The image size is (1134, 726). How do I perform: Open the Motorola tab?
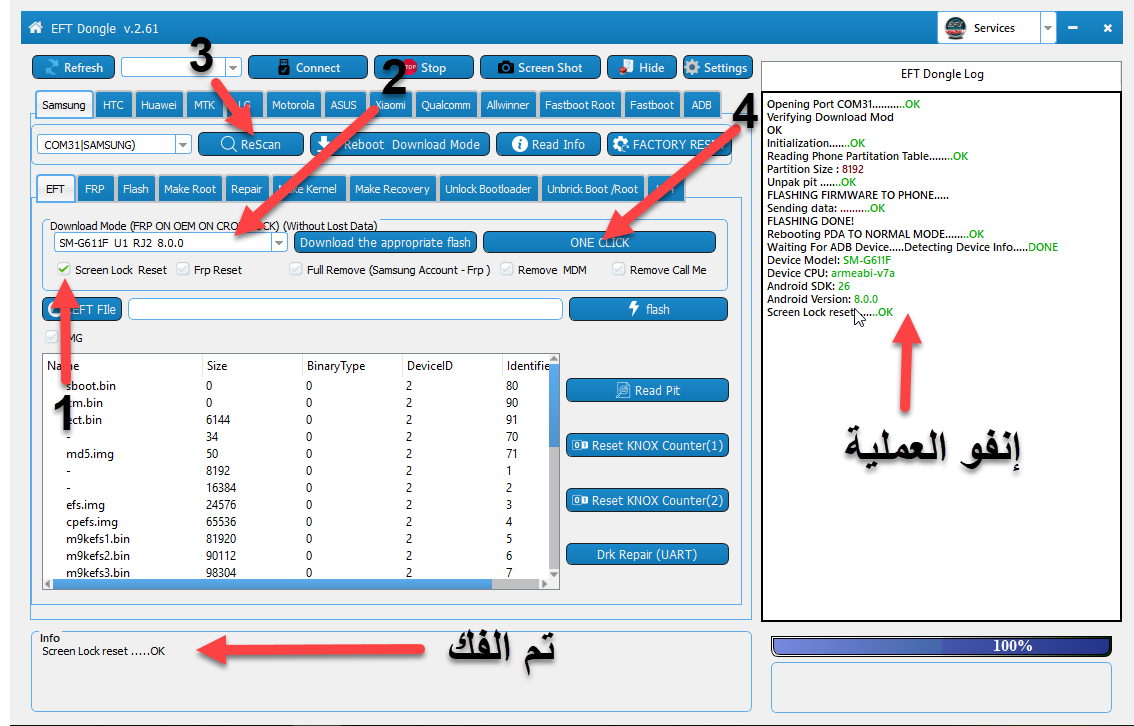click(293, 105)
